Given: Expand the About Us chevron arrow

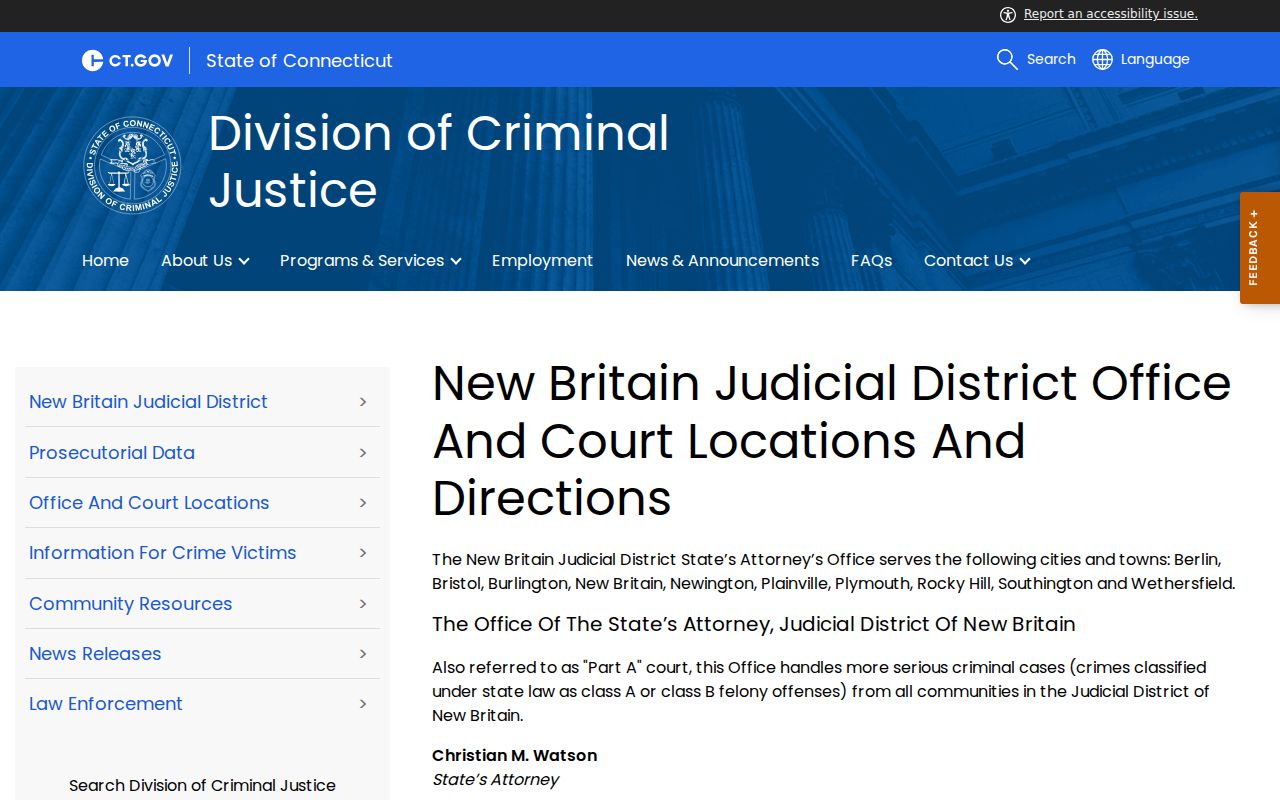Looking at the screenshot, I should click(x=243, y=261).
